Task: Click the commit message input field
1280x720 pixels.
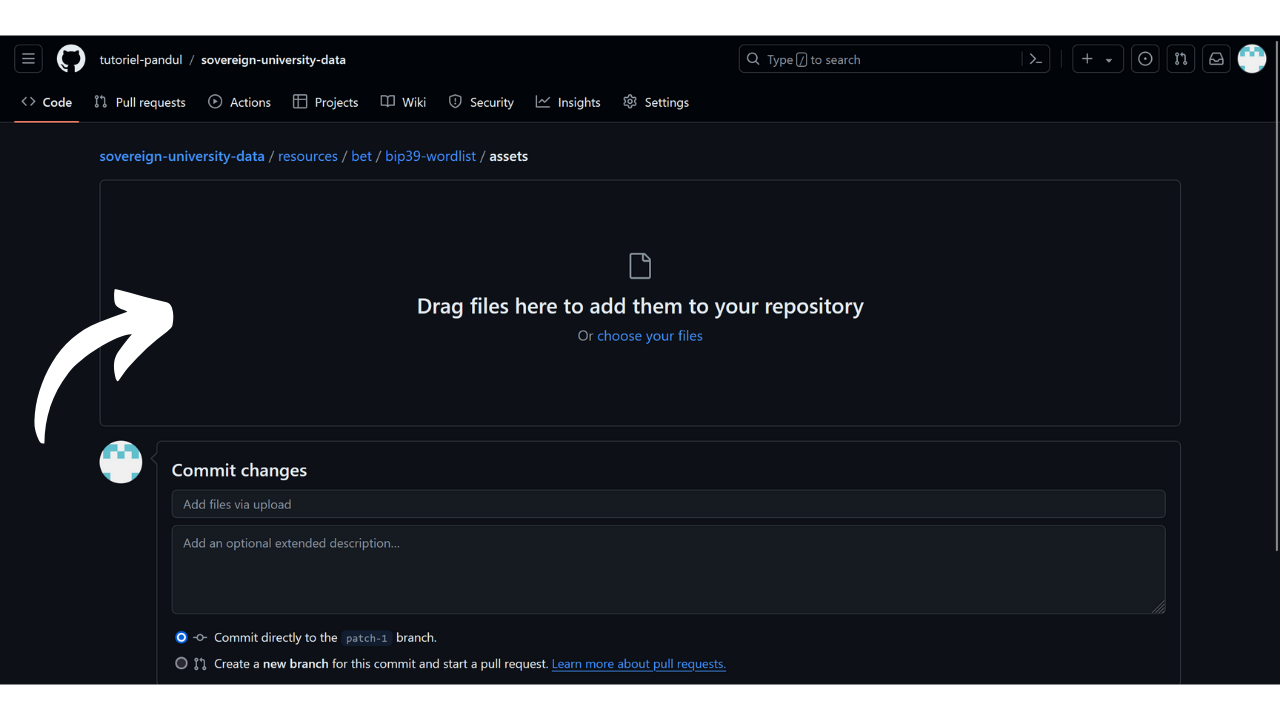Action: (668, 504)
